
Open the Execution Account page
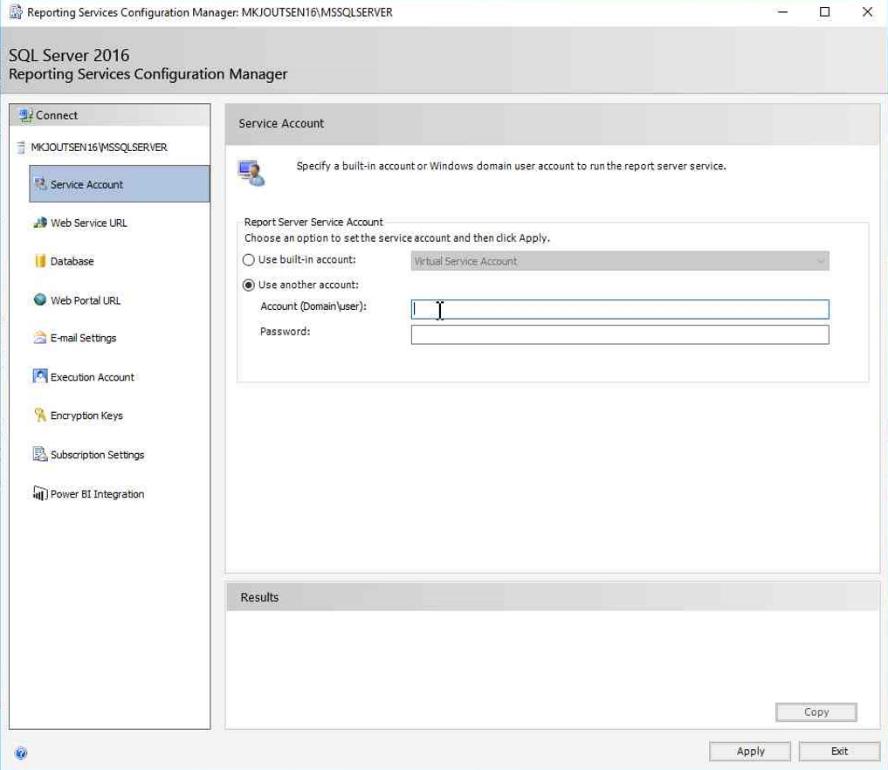(92, 377)
